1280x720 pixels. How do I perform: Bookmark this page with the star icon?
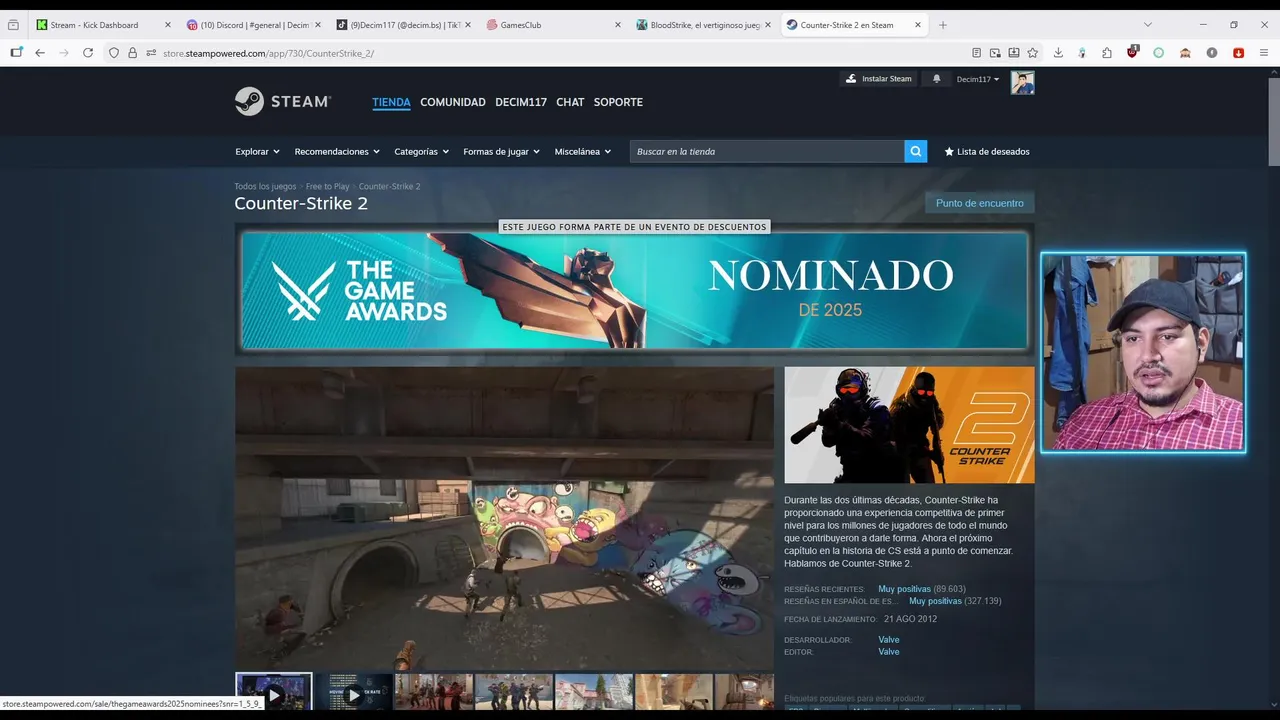pyautogui.click(x=1032, y=52)
